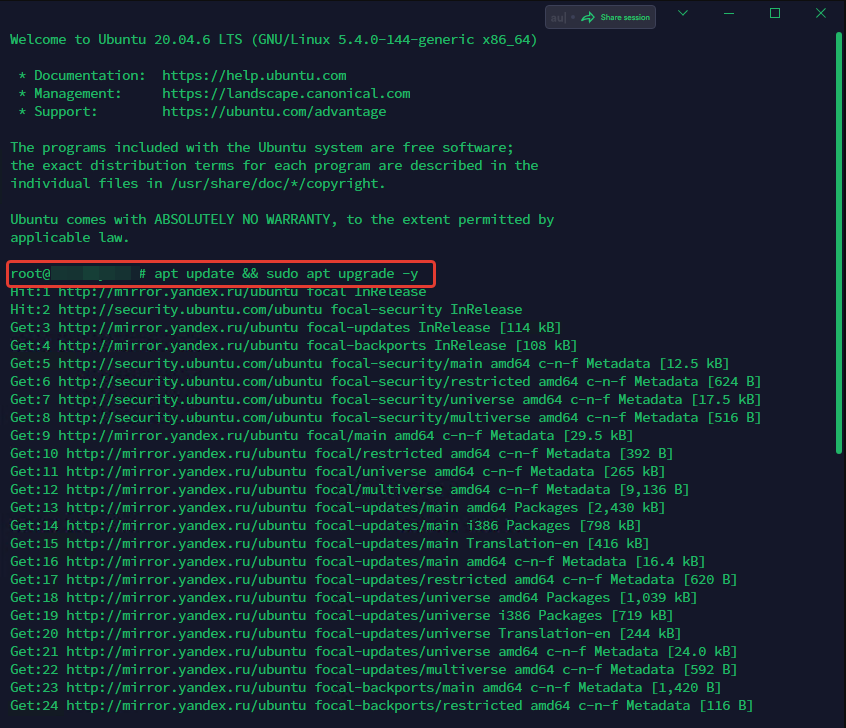Click the Hit:2 focal-security InRelease line

tap(266, 310)
